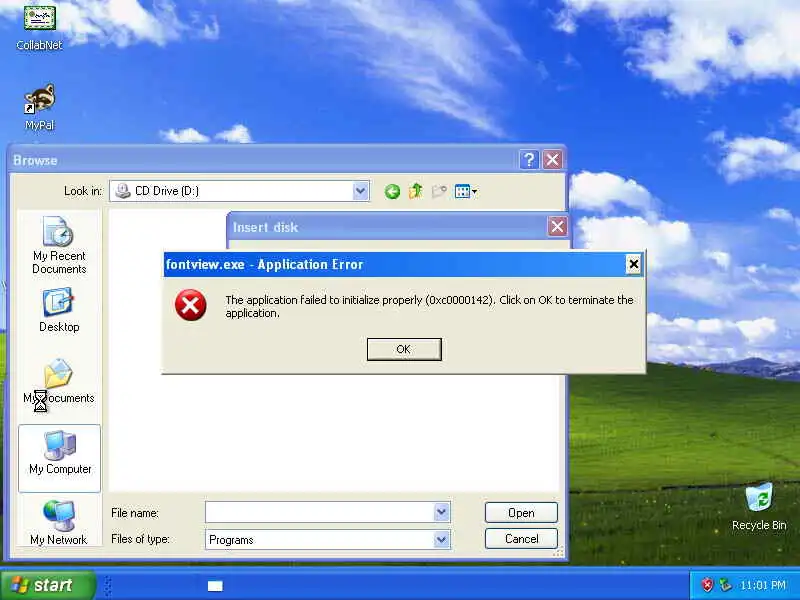The width and height of the screenshot is (800, 600).
Task: Open the Start menu
Action: click(48, 585)
